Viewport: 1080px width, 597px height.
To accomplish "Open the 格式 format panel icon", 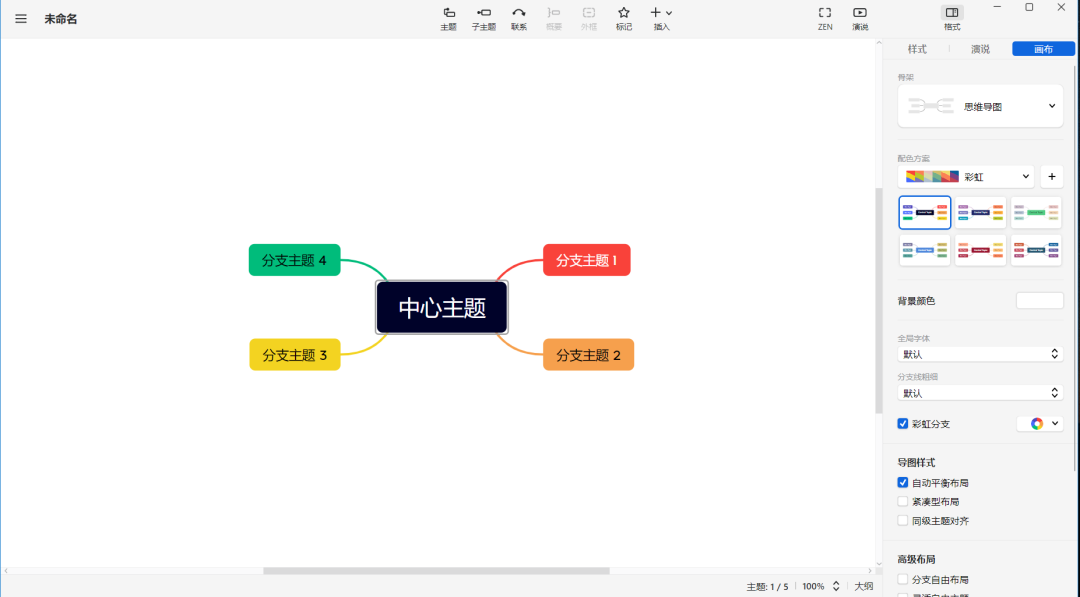I will [x=951, y=18].
